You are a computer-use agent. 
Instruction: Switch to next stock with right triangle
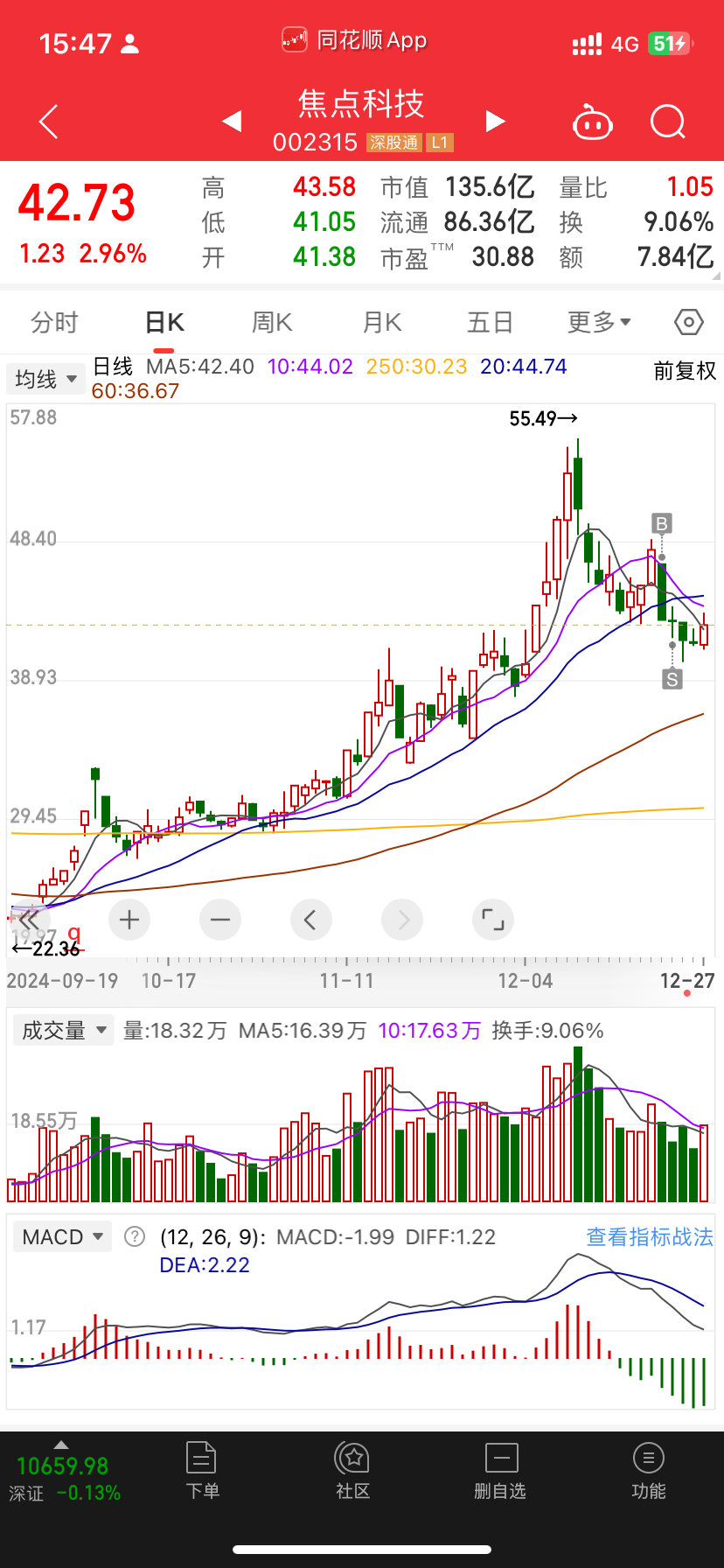pos(495,121)
